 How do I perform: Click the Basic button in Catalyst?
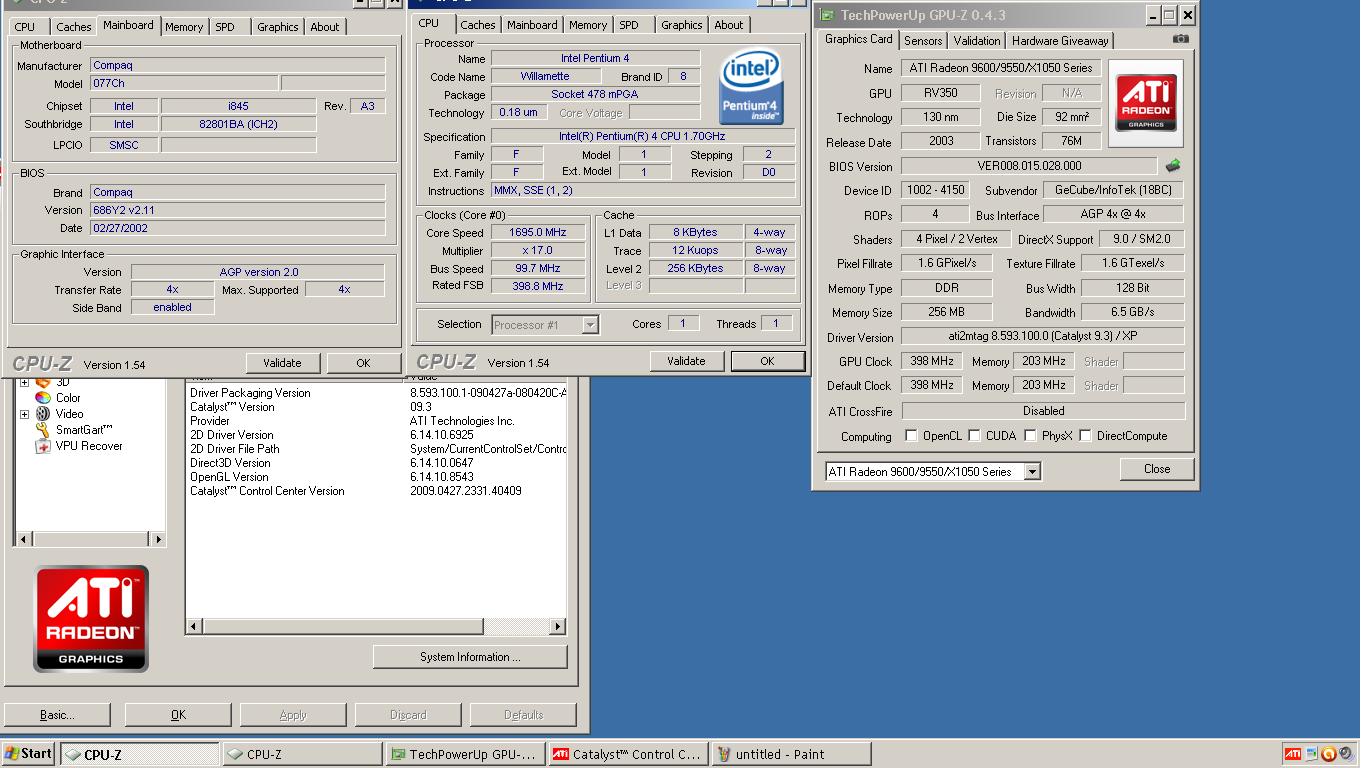click(x=57, y=715)
